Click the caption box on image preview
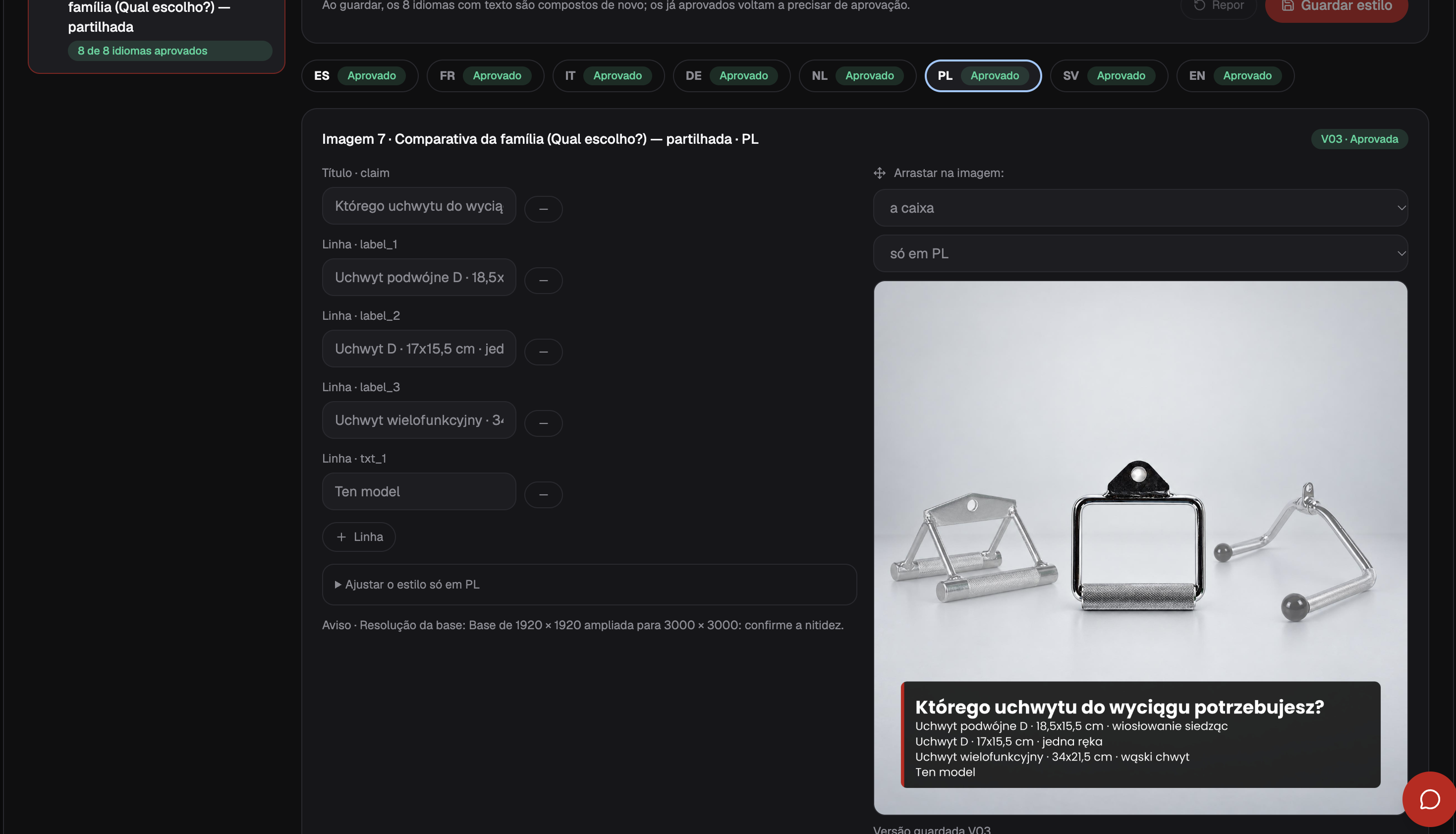Viewport: 1456px width, 834px height. tap(1140, 734)
